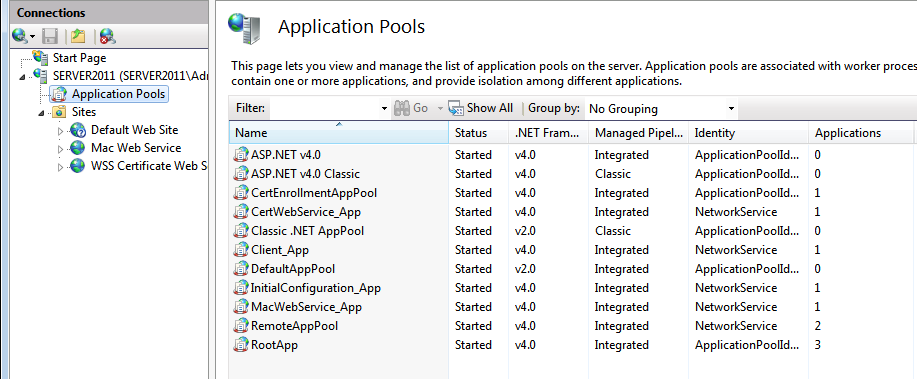Screen dimensions: 917x379
Task: Click the Classic .NET AppPool icon
Action: [241, 231]
